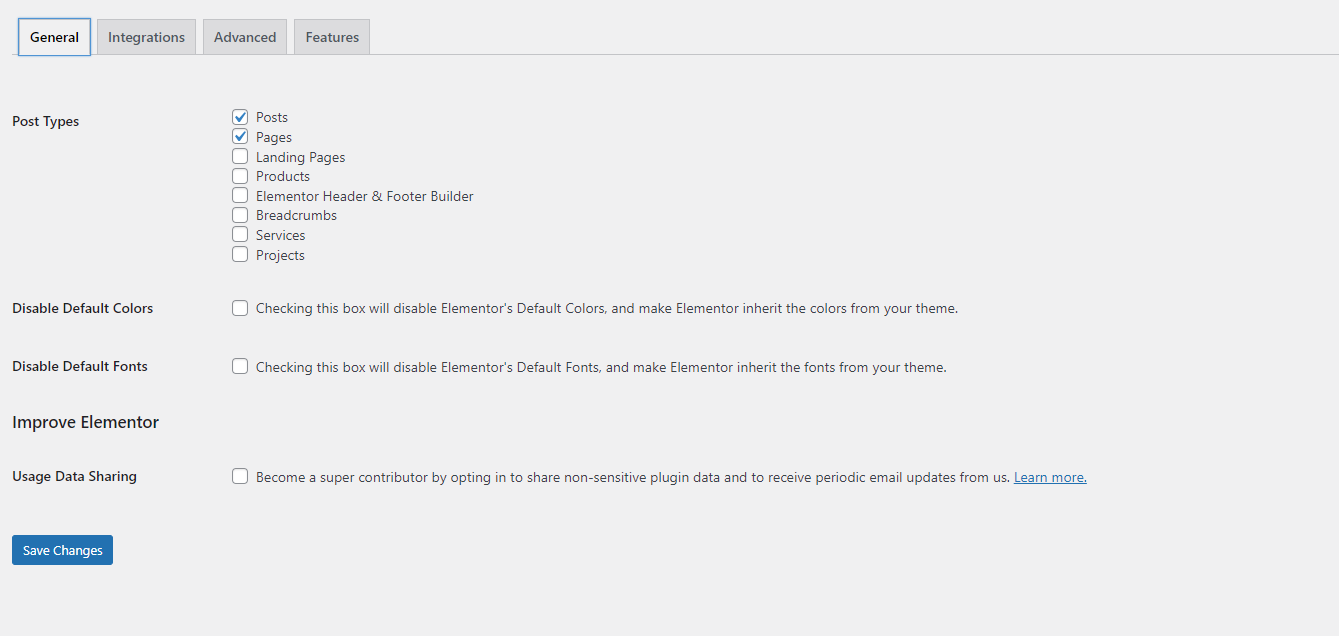
Task: Click the Post Types row label
Action: [46, 121]
